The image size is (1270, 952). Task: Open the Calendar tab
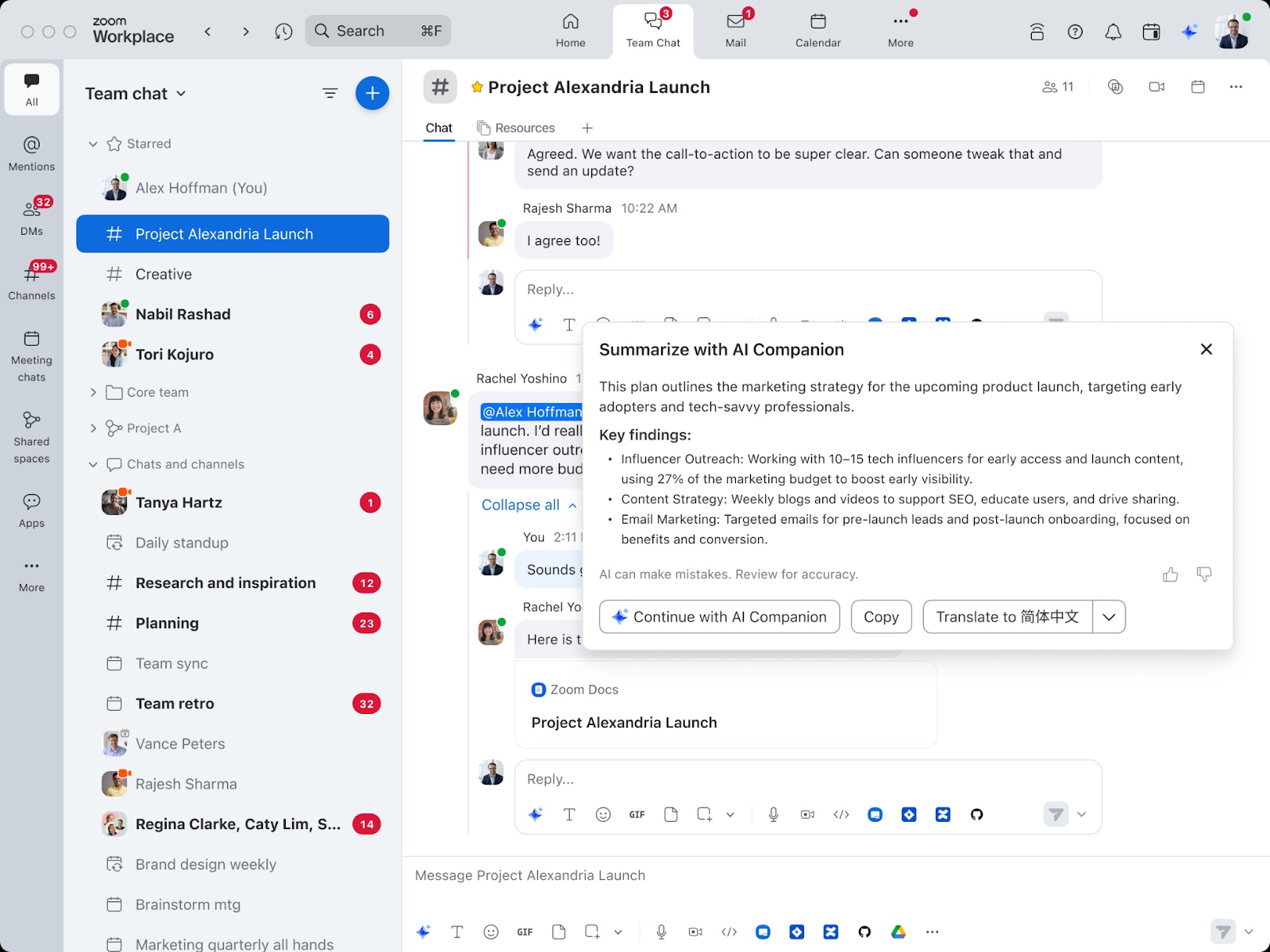(x=818, y=31)
